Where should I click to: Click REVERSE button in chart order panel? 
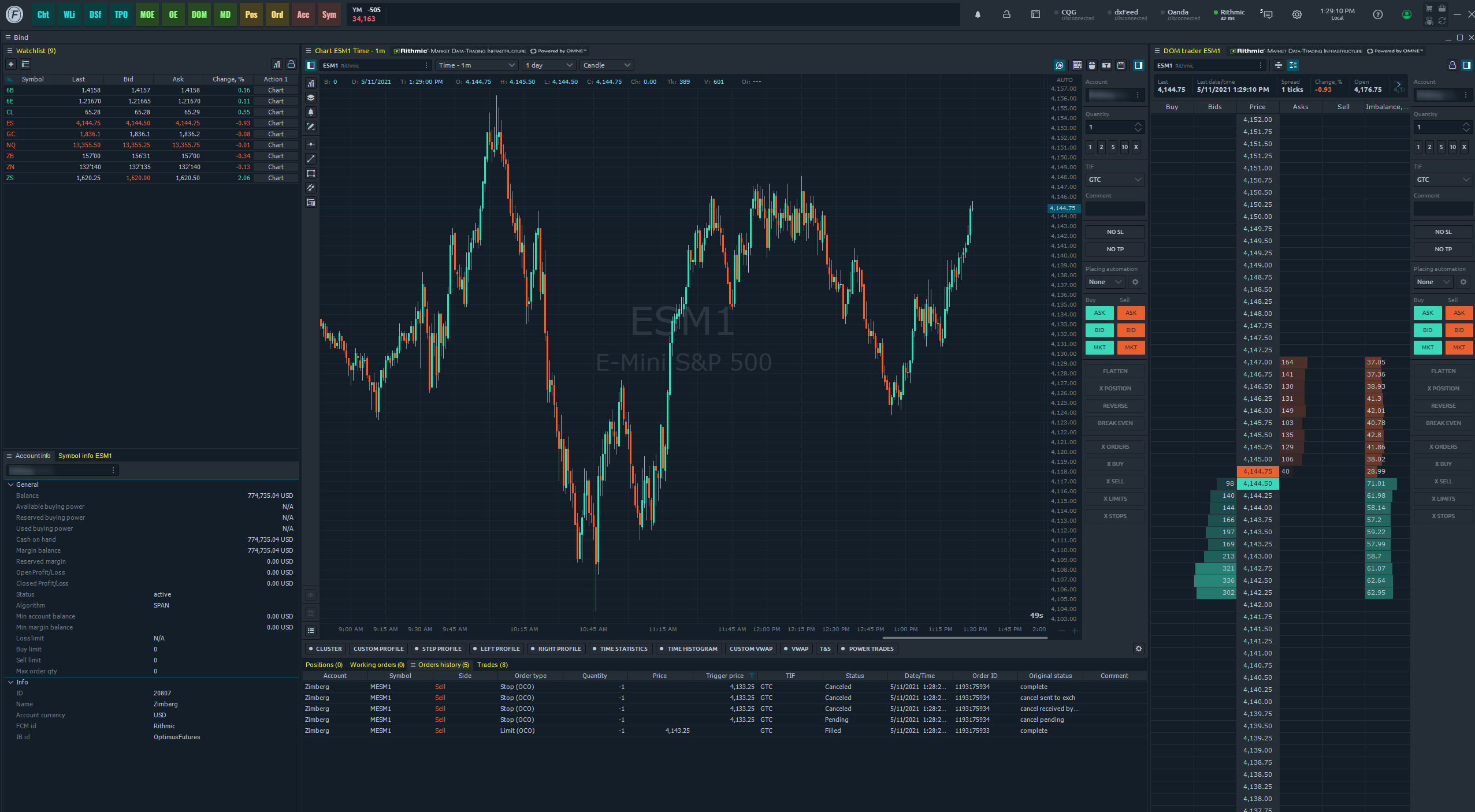tap(1115, 406)
